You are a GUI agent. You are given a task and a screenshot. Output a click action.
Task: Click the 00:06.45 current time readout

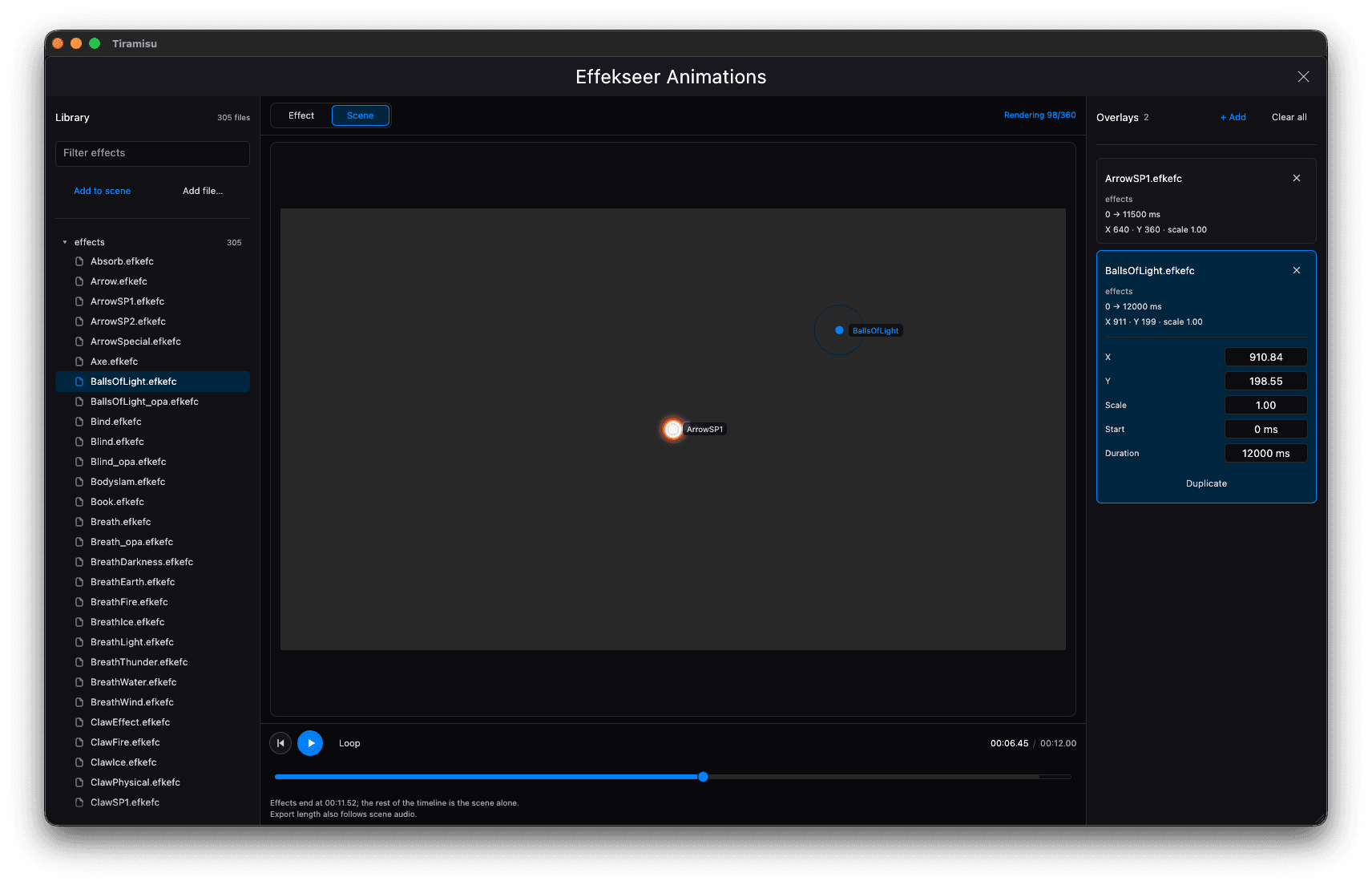(1009, 743)
